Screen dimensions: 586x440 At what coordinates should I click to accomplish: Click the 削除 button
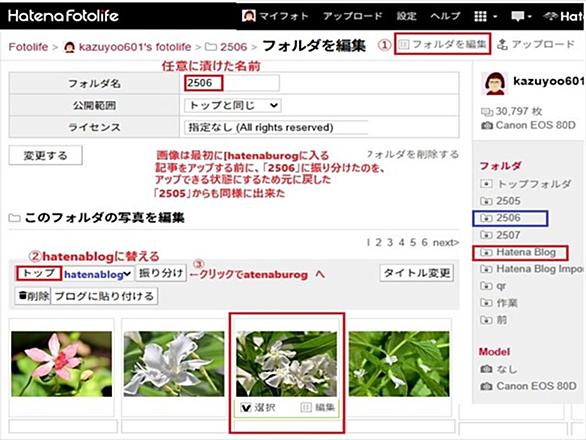pyautogui.click(x=33, y=296)
